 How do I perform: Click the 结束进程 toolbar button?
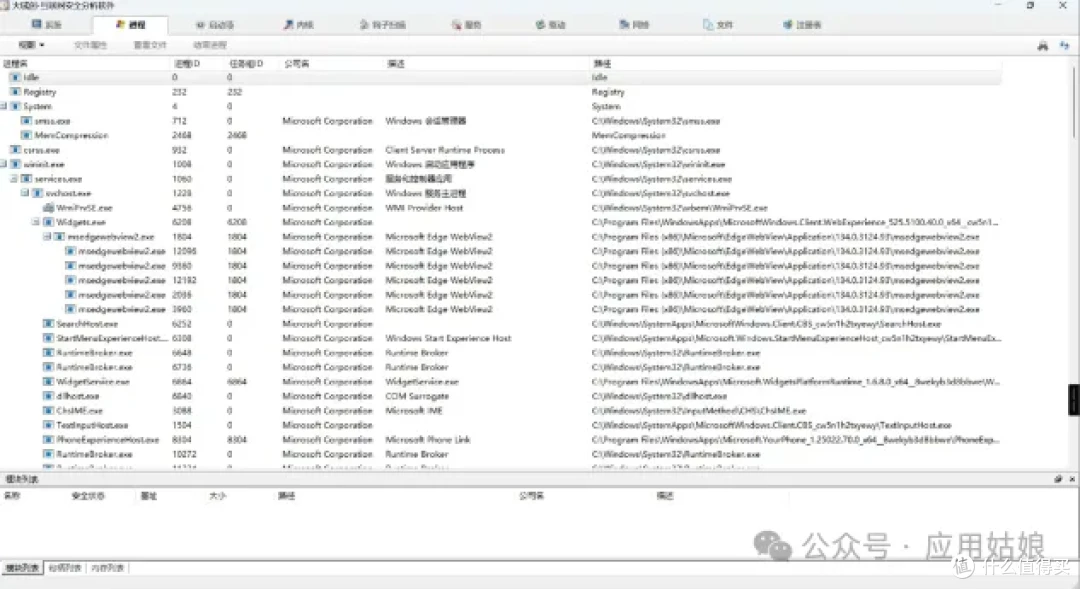point(209,45)
